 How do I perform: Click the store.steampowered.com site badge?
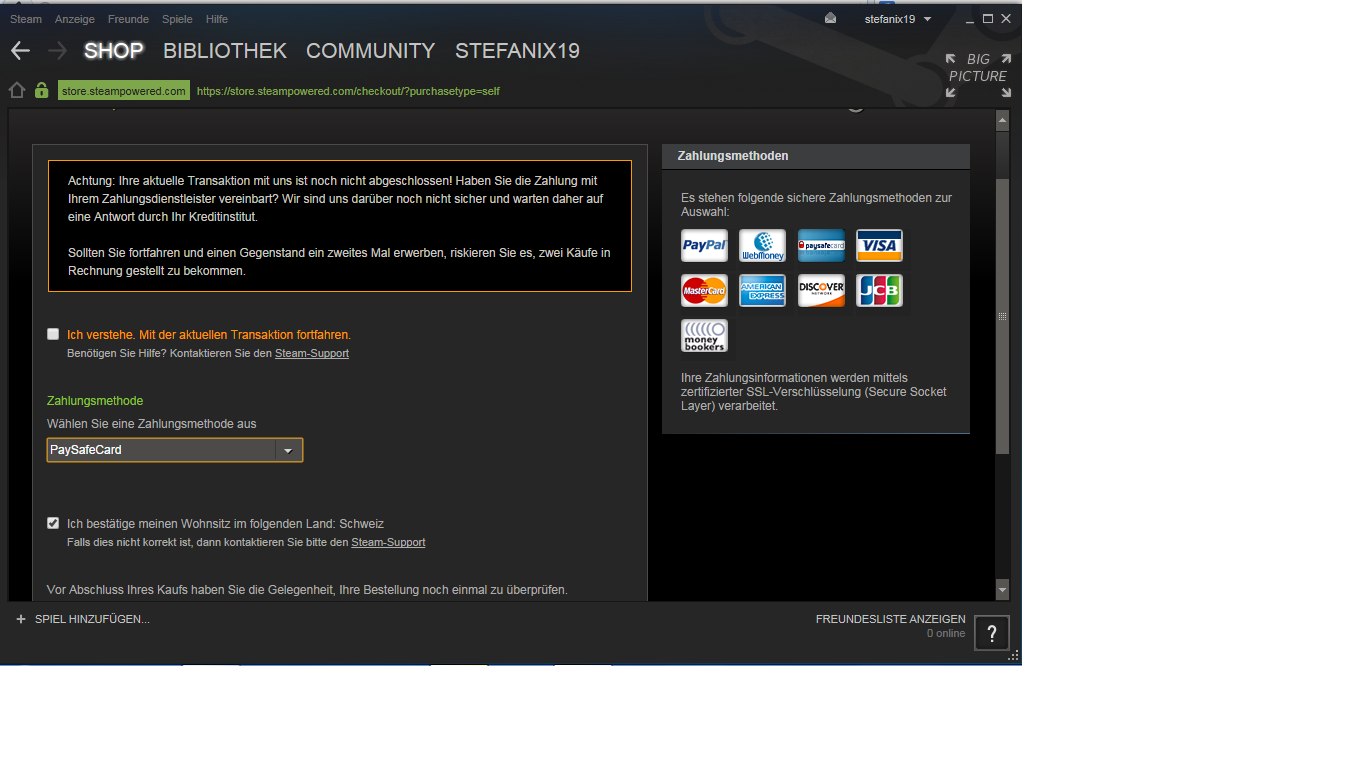[x=124, y=91]
